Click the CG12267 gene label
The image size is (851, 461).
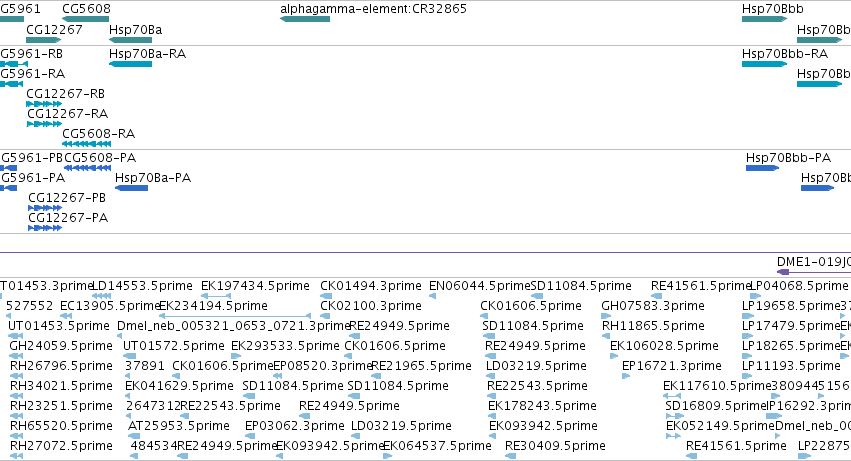54,29
